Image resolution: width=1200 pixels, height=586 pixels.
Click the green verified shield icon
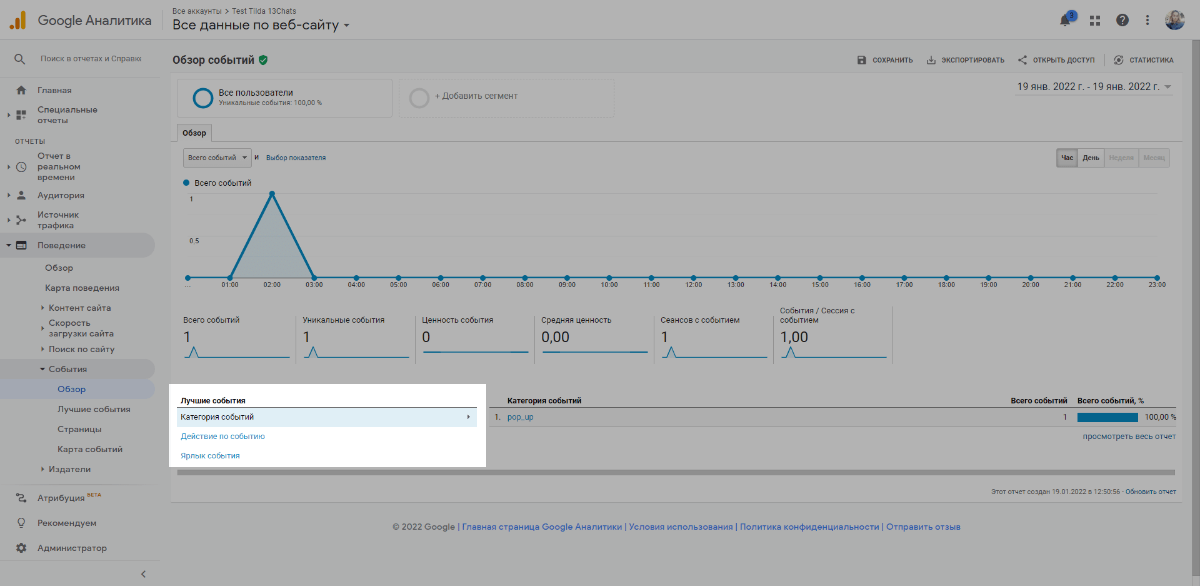click(263, 60)
